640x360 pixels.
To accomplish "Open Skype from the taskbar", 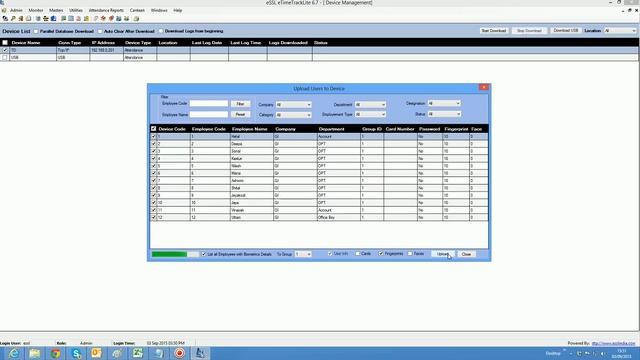I will click(x=76, y=353).
